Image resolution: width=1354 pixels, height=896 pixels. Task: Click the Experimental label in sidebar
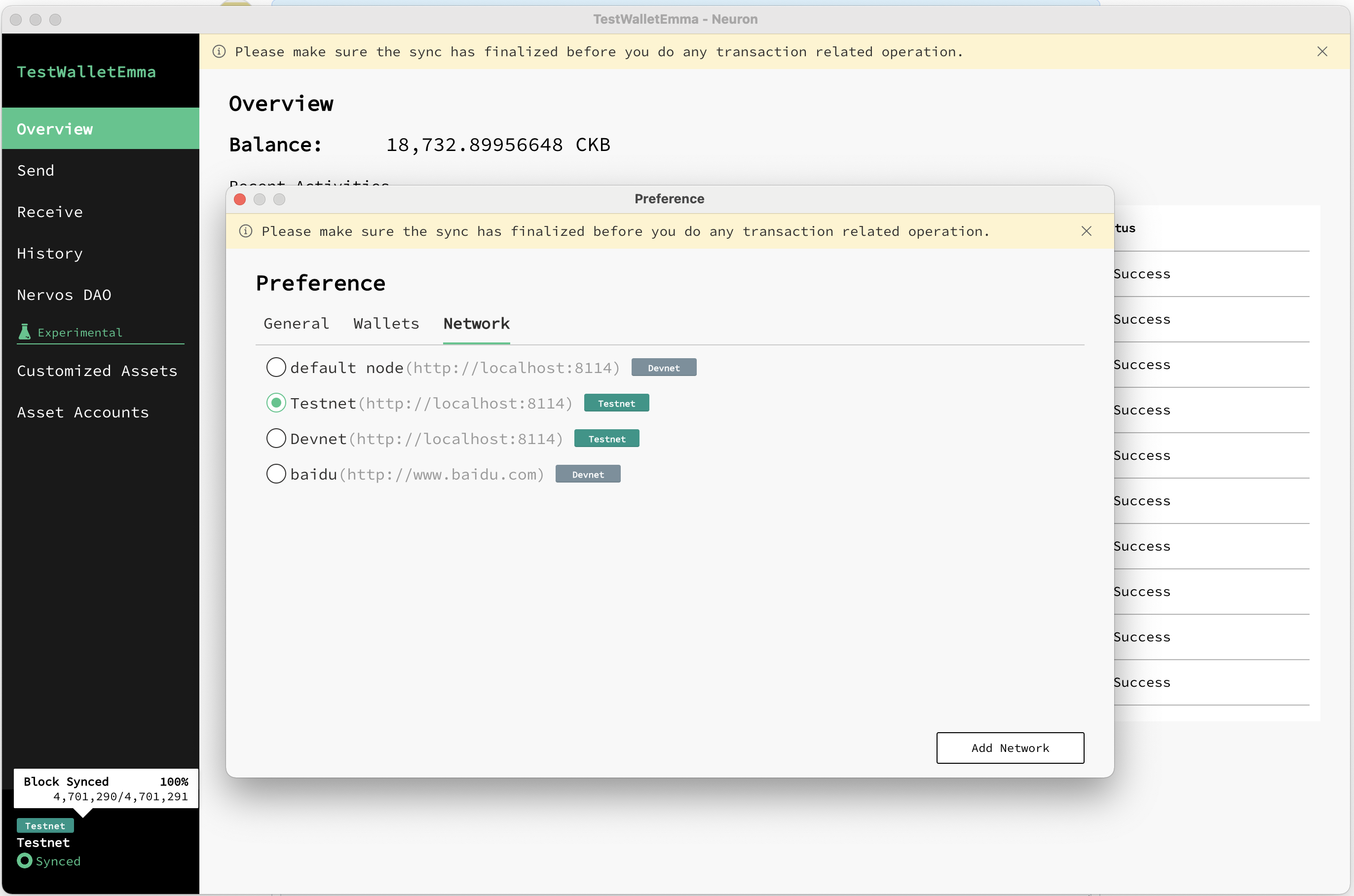point(80,332)
